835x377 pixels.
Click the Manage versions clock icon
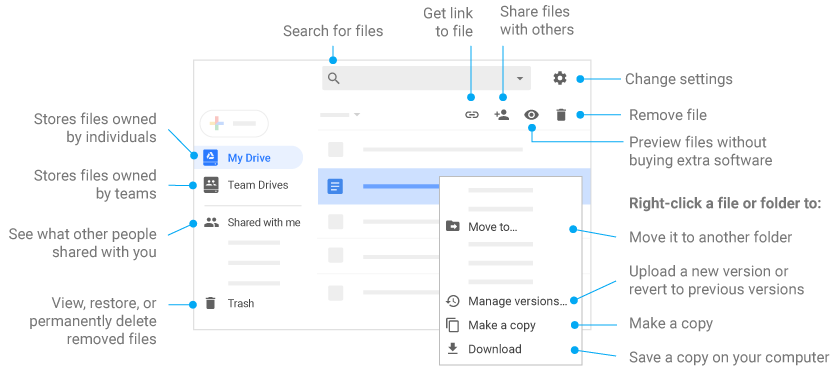[x=453, y=301]
